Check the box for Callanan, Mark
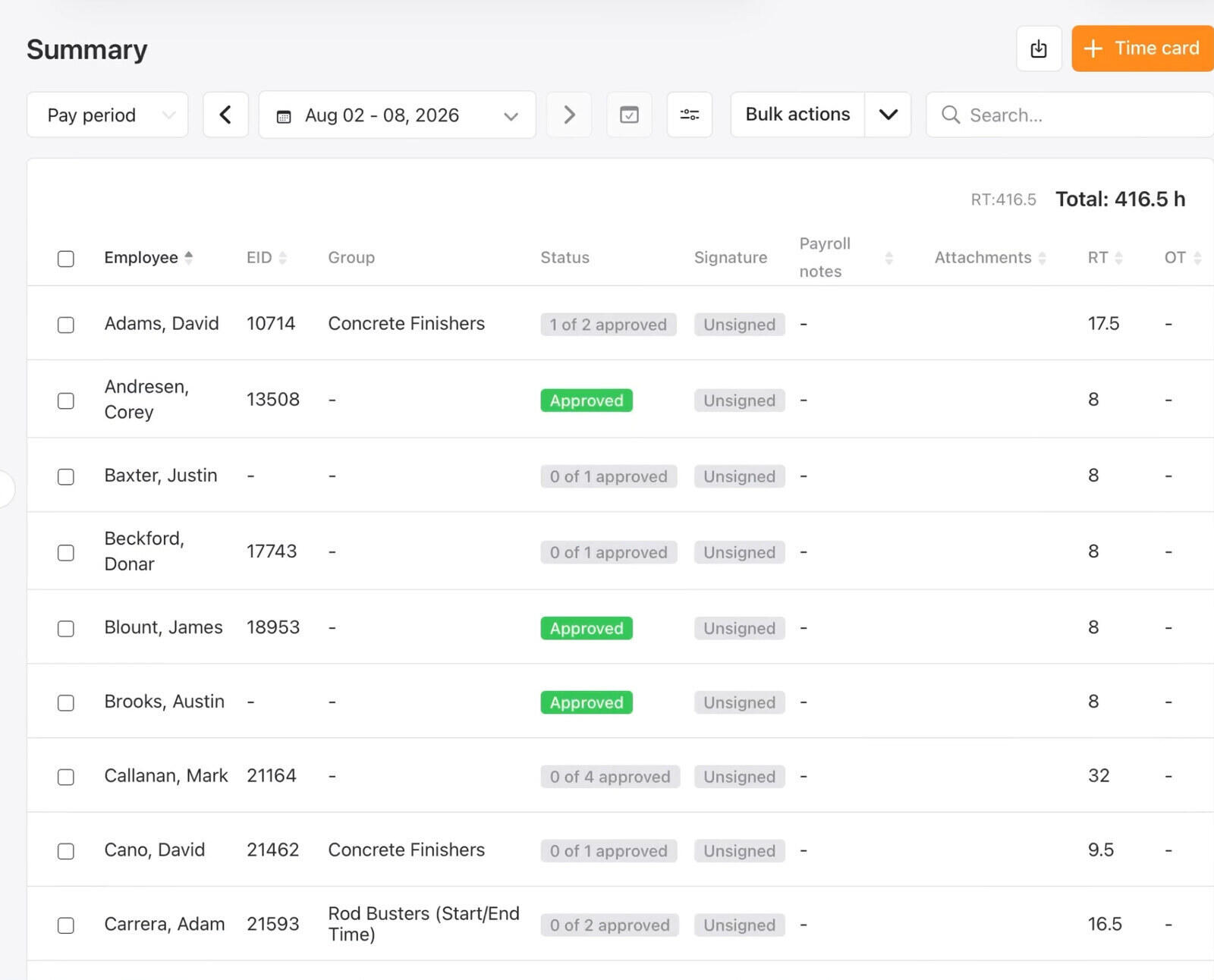 point(66,777)
